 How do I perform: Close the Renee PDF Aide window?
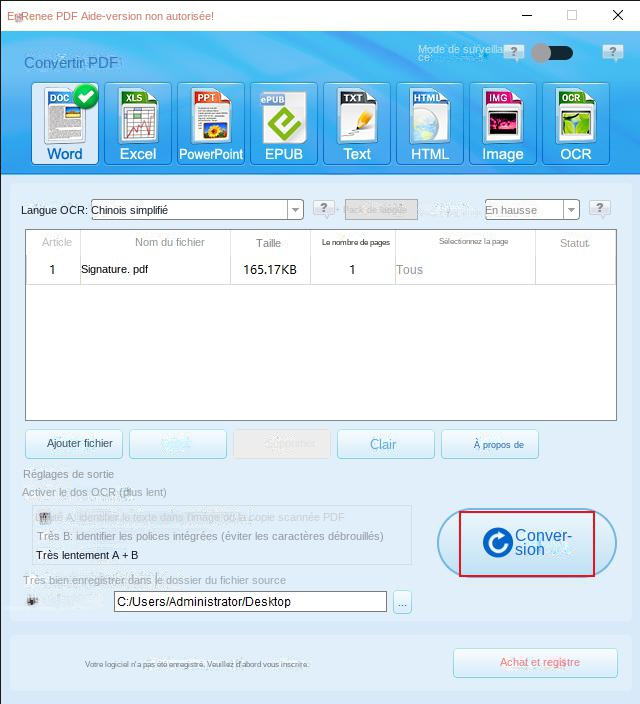[618, 15]
